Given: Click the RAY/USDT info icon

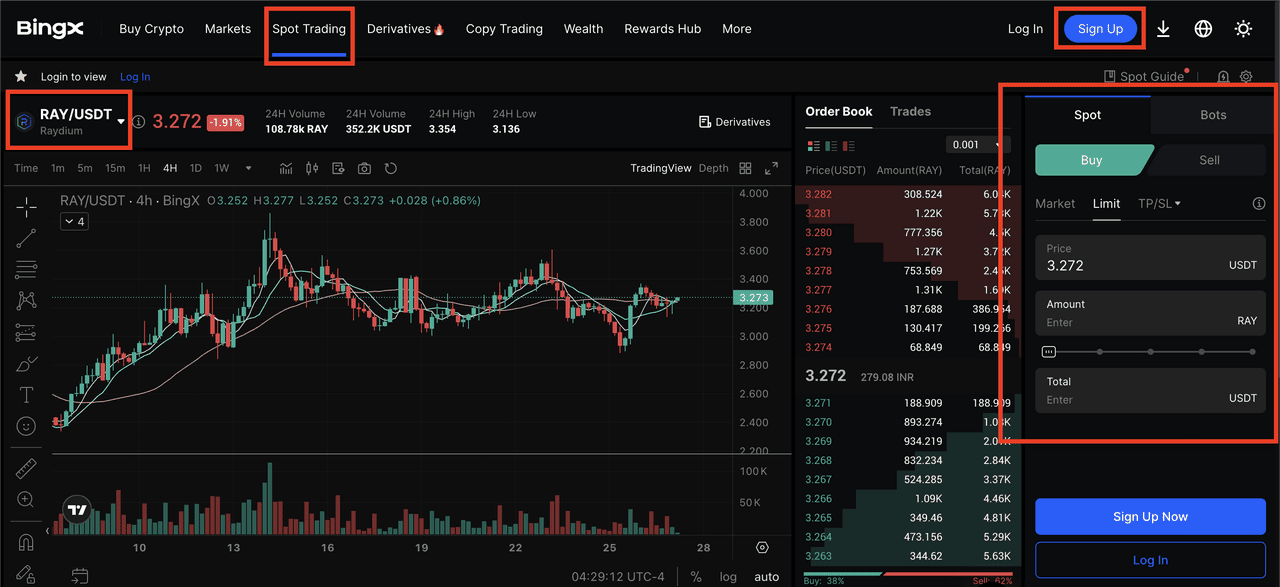Looking at the screenshot, I should pyautogui.click(x=139, y=121).
